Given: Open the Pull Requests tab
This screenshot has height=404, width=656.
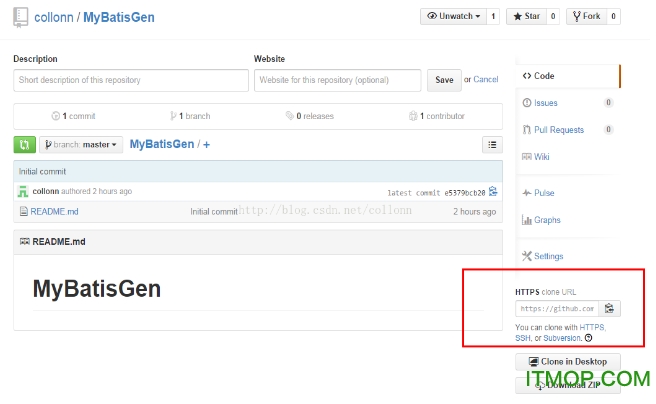Looking at the screenshot, I should [559, 130].
